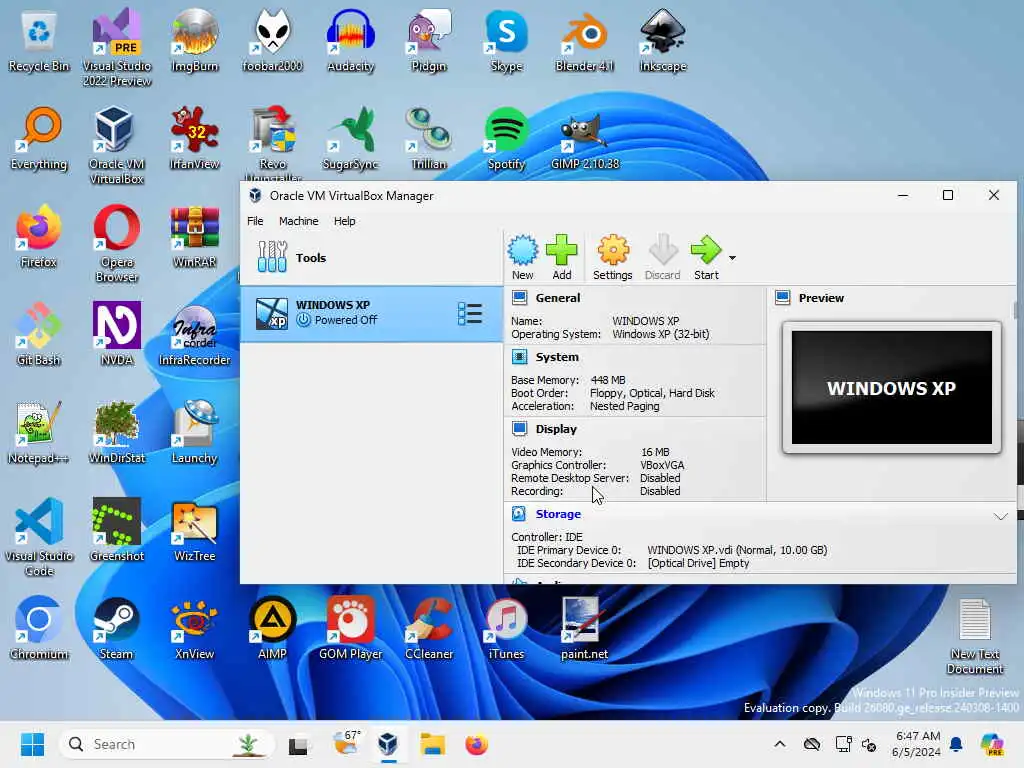Viewport: 1024px width, 768px height.
Task: Select the Tools entry in VirtualBox
Action: 372,257
